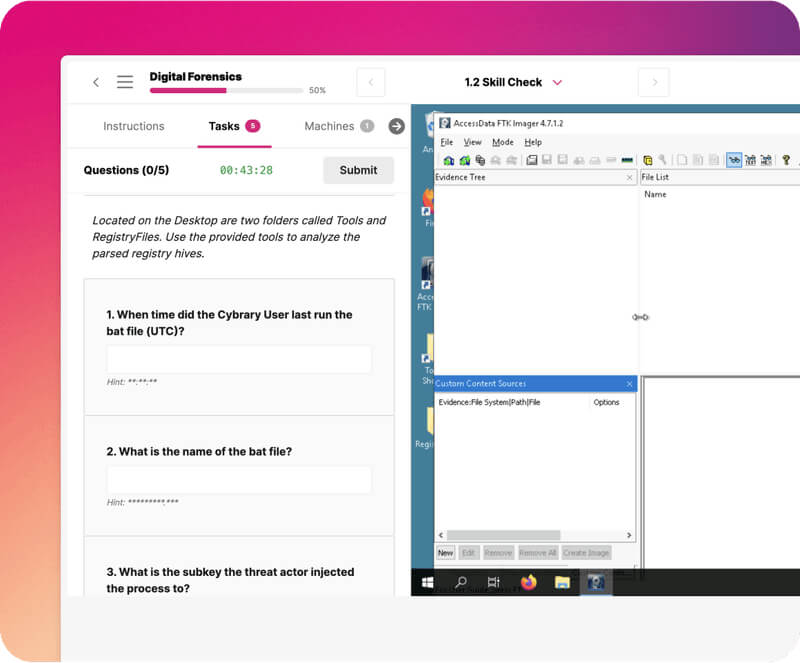This screenshot has width=800, height=663.
Task: Click the Remove button in Custom Content Sources
Action: point(498,553)
